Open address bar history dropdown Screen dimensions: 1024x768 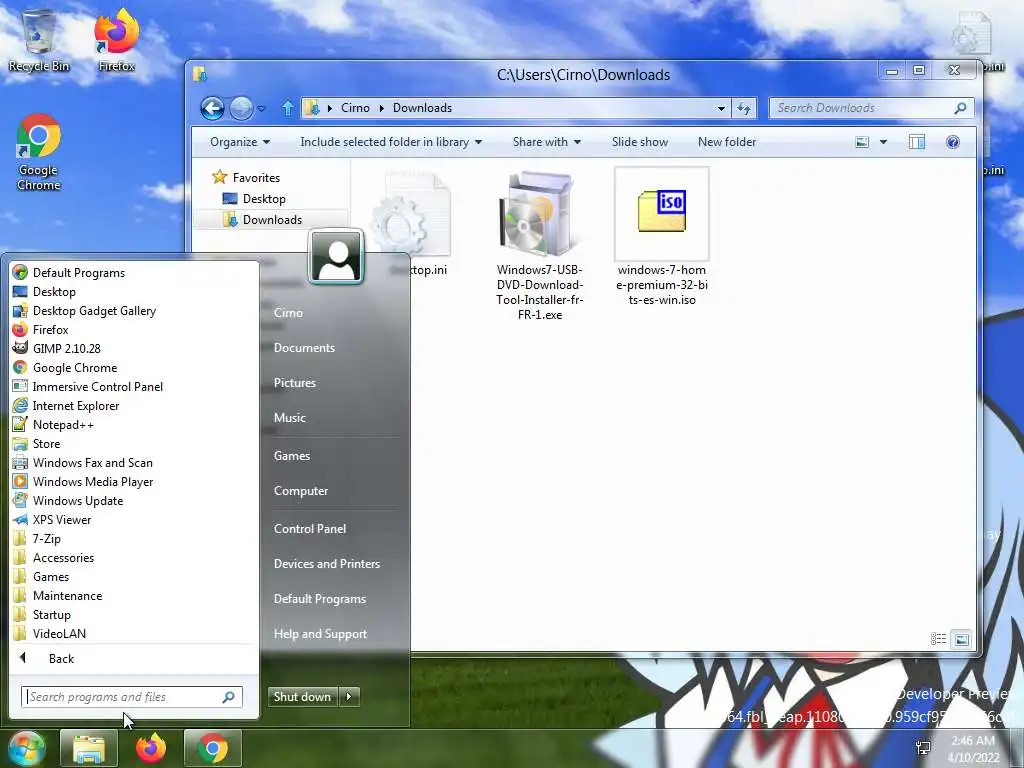click(x=721, y=108)
